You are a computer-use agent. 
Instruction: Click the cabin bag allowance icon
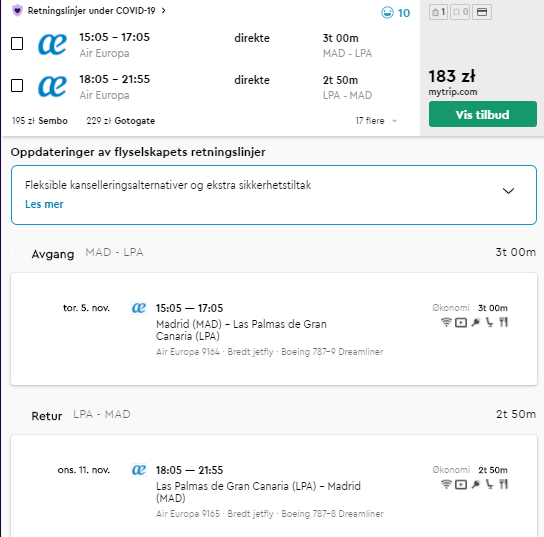point(438,12)
